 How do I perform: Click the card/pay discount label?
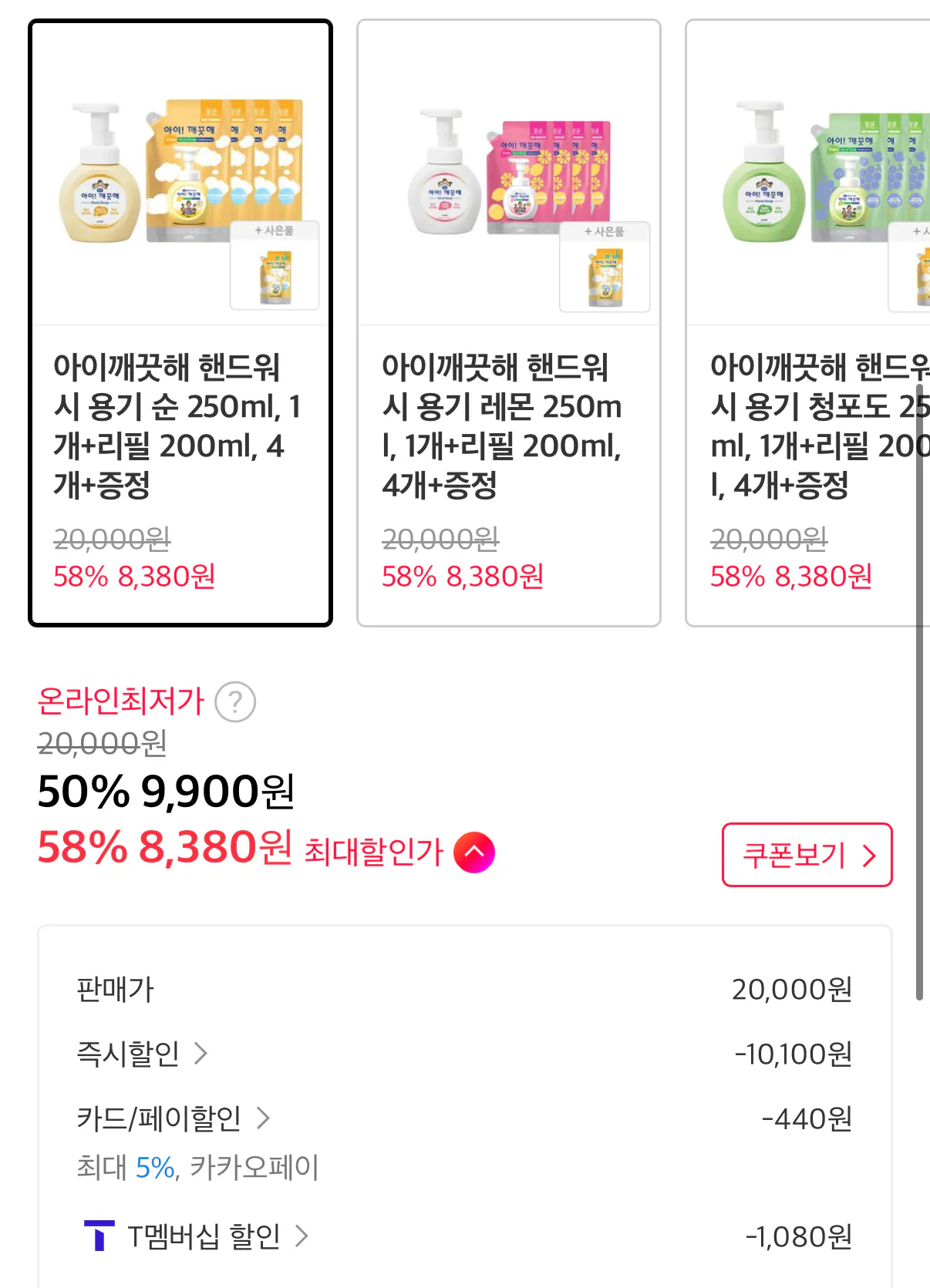pyautogui.click(x=159, y=1118)
